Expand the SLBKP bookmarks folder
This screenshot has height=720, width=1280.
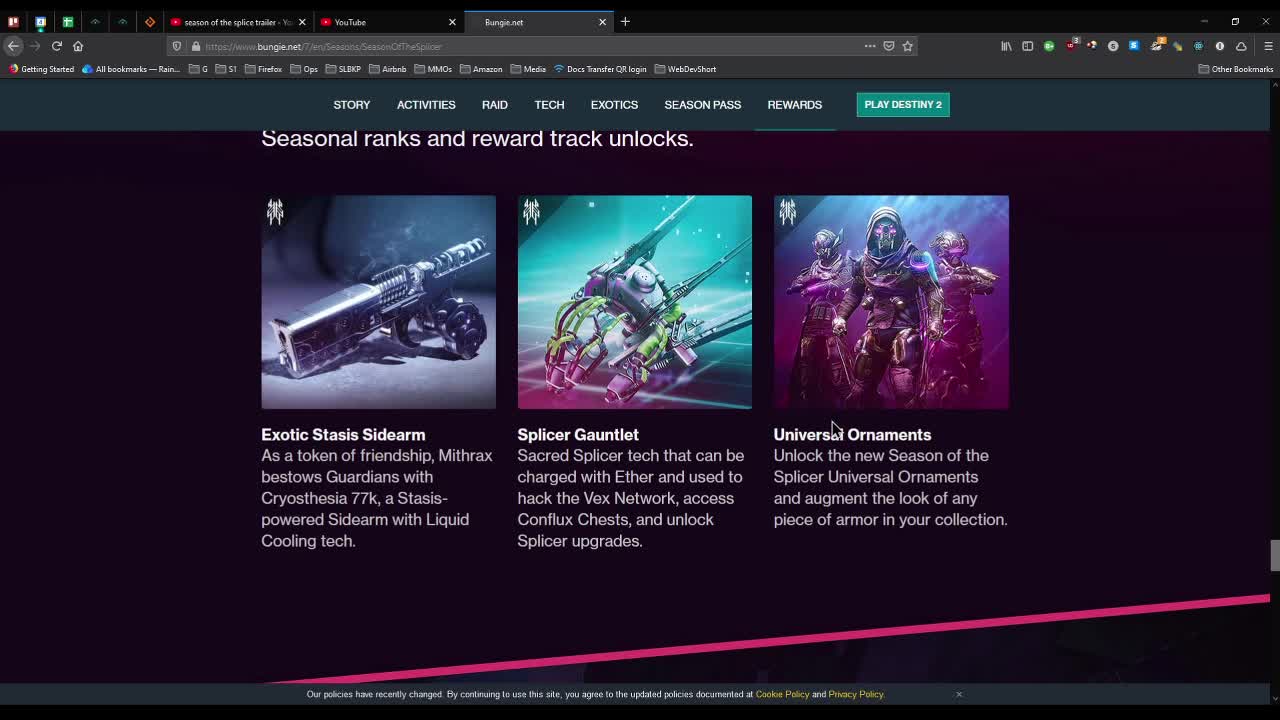coord(343,69)
